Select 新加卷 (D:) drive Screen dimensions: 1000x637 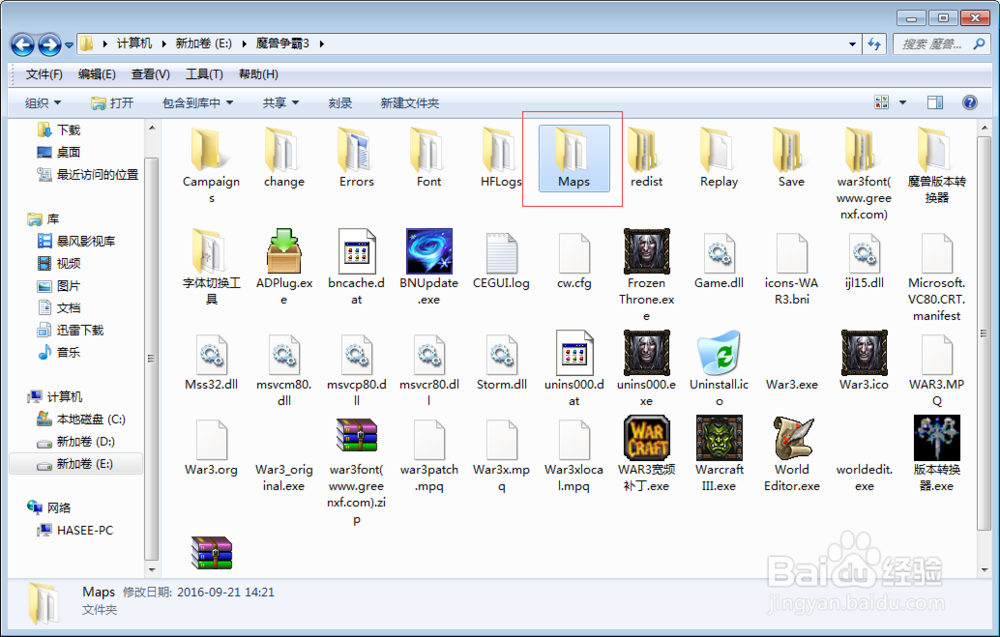76,442
